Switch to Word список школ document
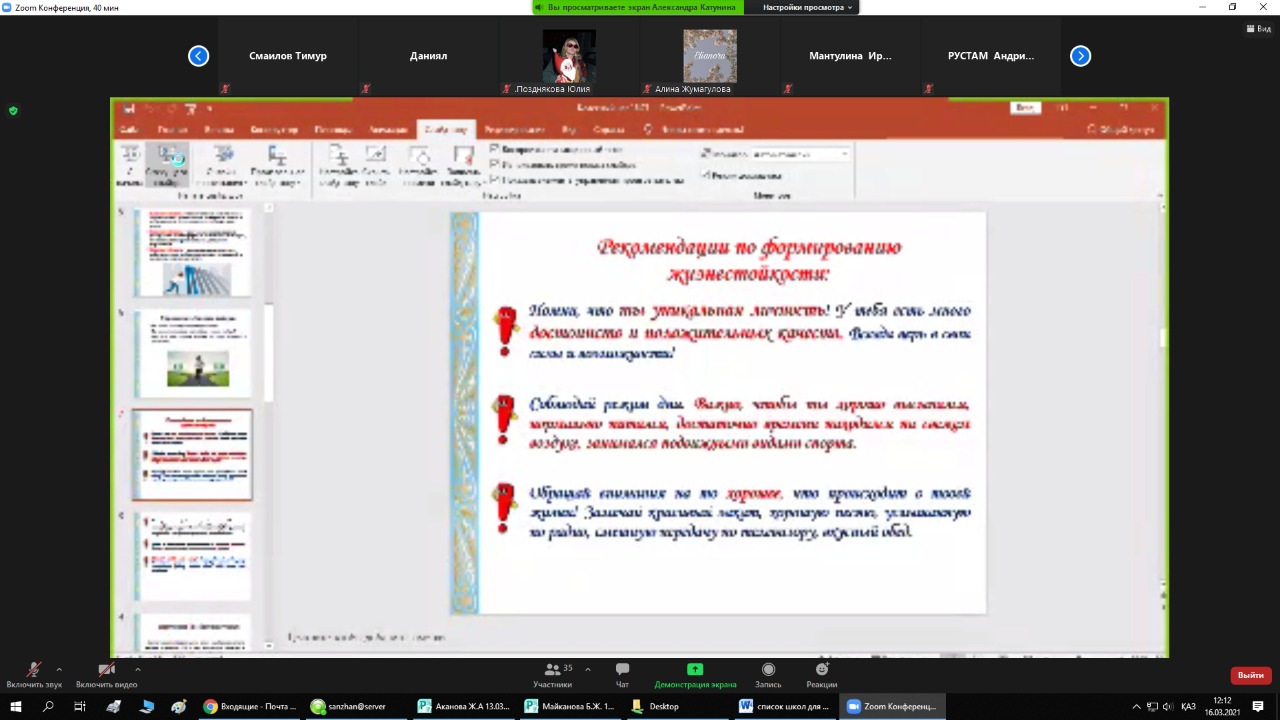1280x720 pixels. [x=785, y=706]
